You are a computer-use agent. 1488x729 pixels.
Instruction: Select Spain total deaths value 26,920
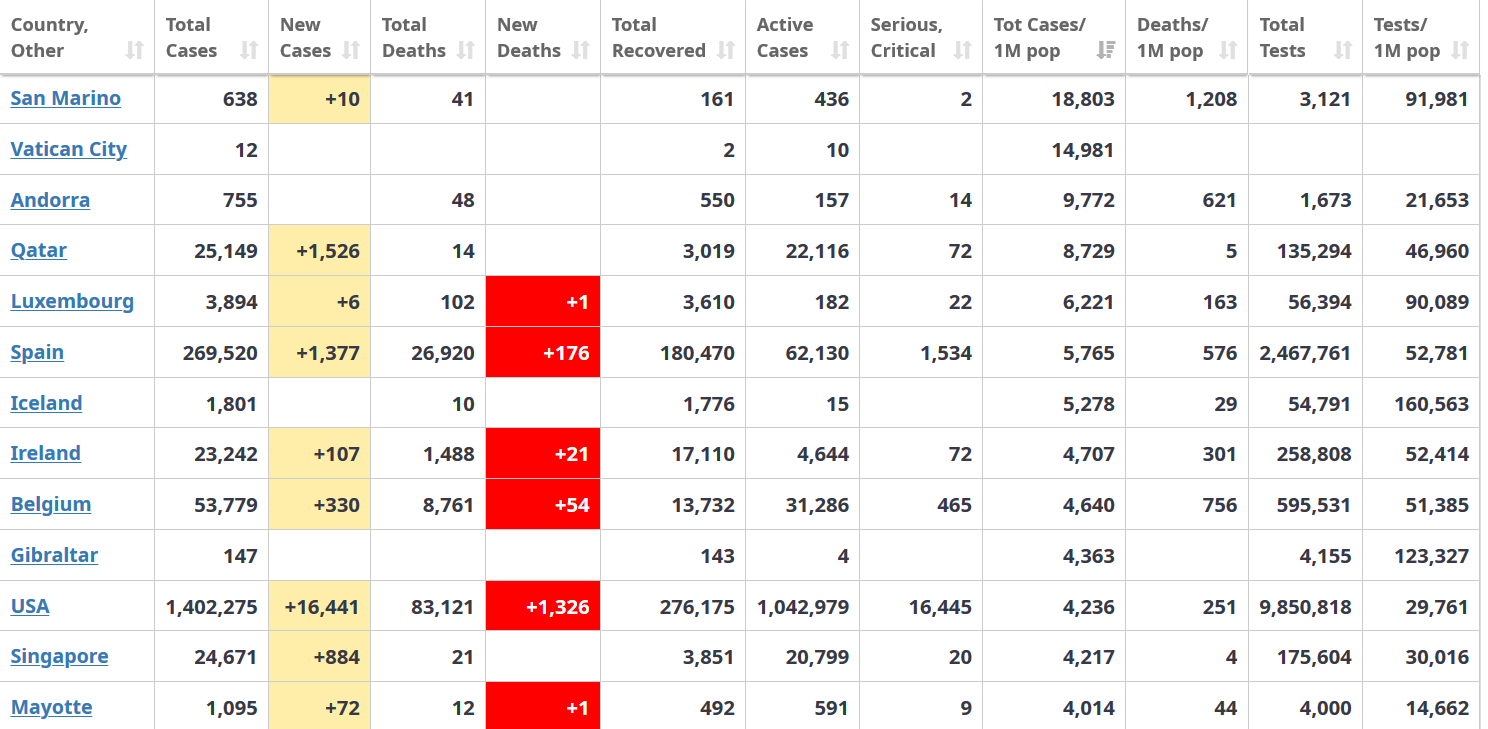(443, 353)
